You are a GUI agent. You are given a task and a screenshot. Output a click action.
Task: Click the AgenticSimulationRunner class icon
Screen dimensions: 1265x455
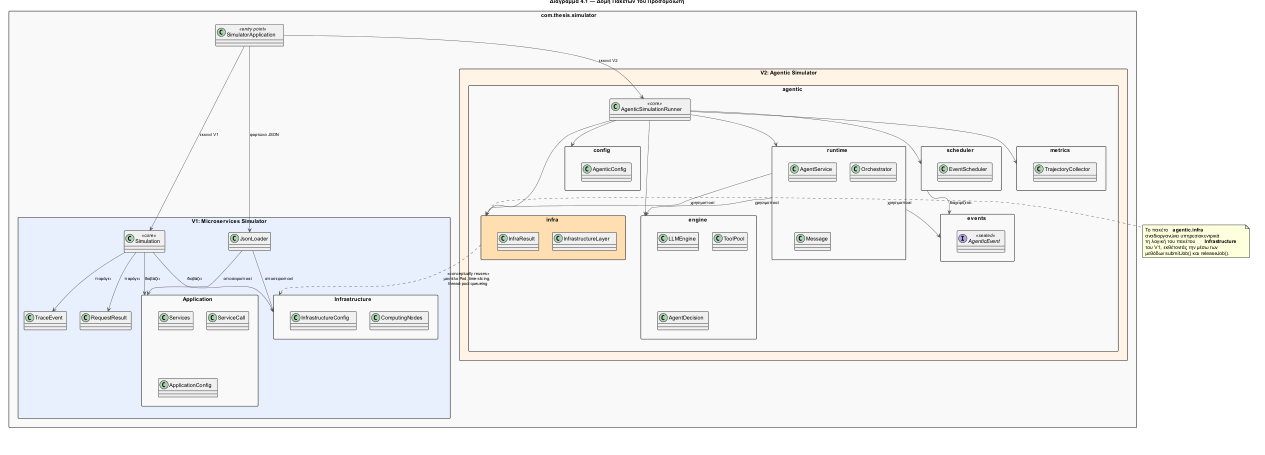coord(616,106)
